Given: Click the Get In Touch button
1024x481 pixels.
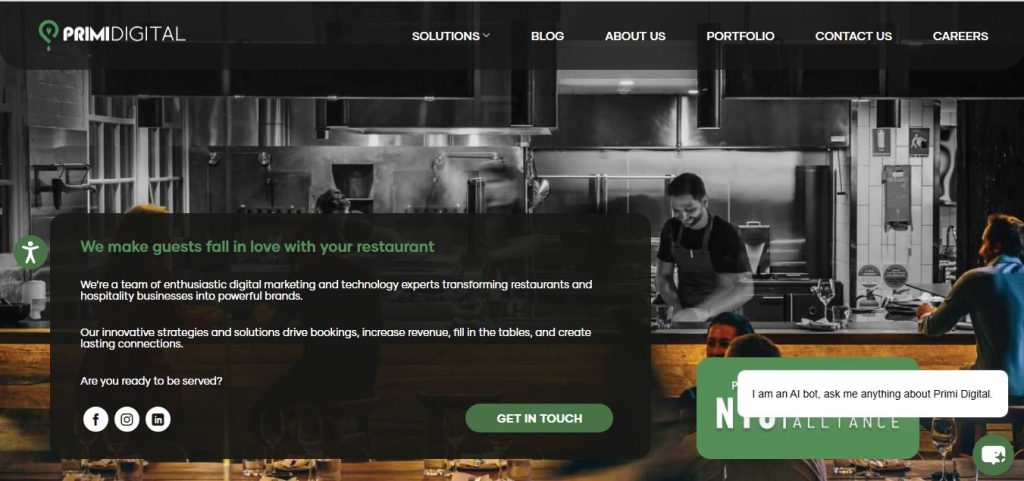Looking at the screenshot, I should point(539,418).
